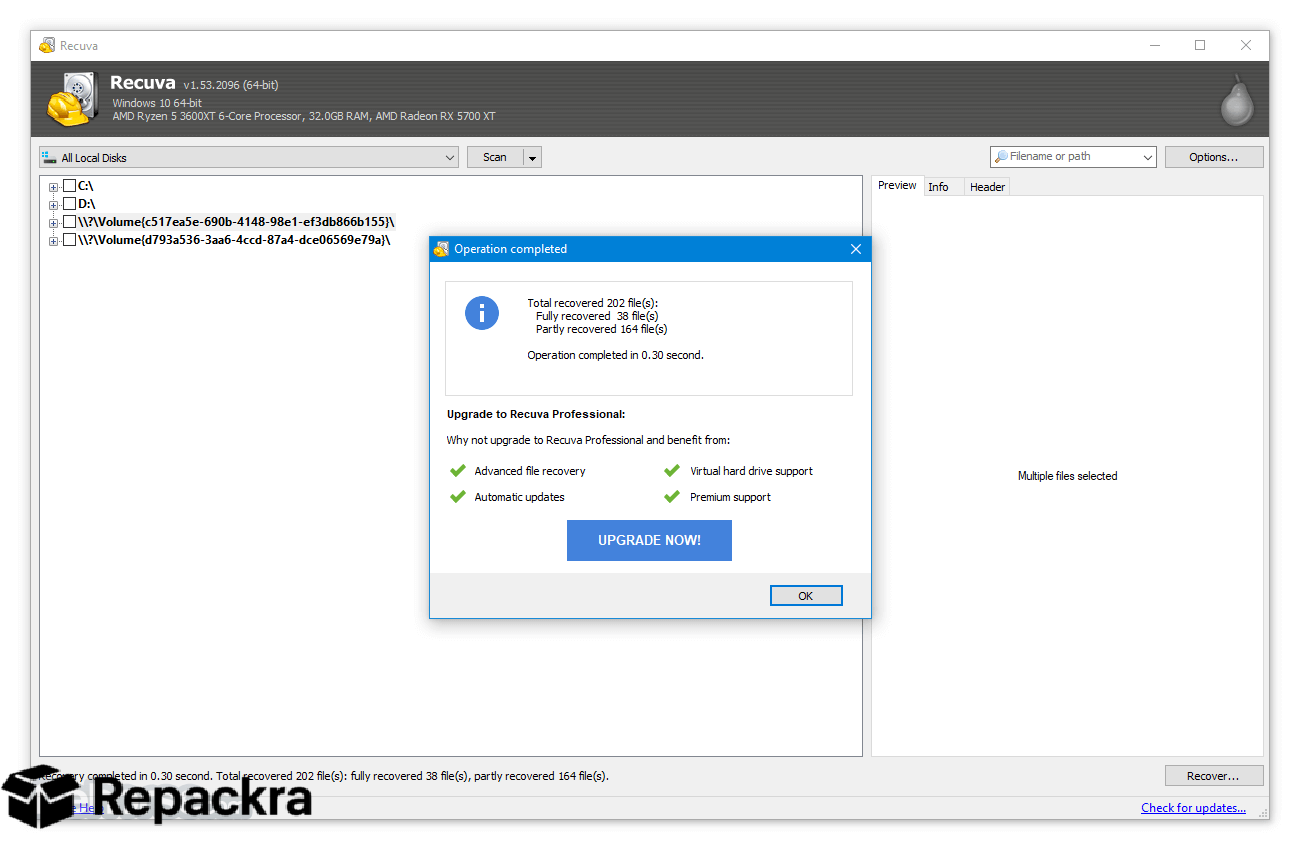Open the Scan button dropdown arrow

click(532, 158)
